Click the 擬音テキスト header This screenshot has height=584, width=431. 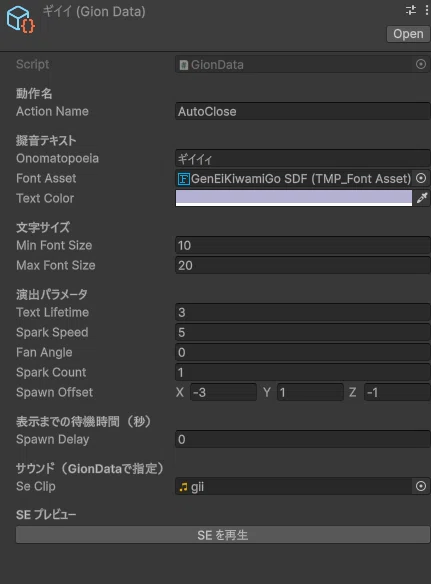tap(46, 140)
